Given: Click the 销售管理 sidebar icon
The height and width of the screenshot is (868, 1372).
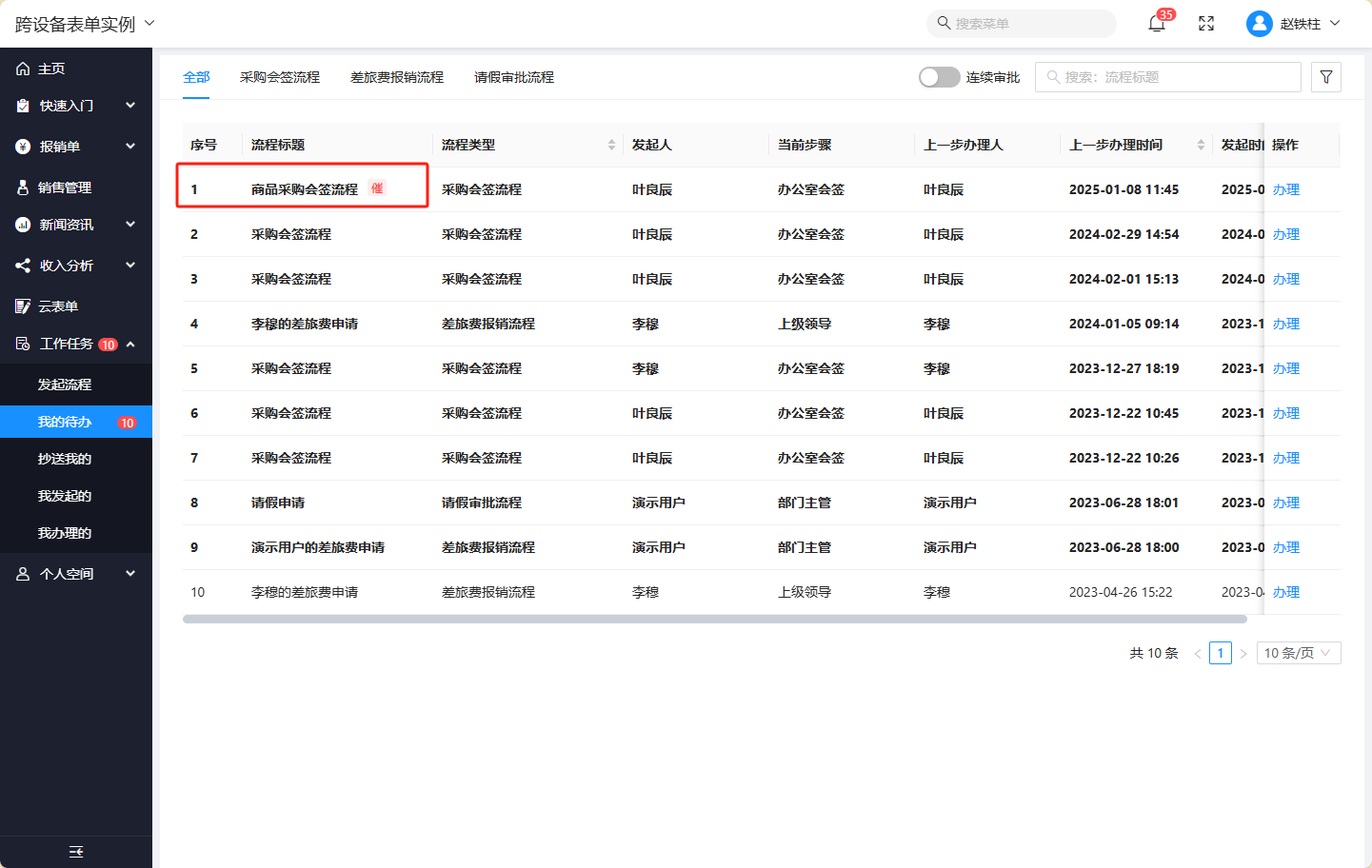Looking at the screenshot, I should [23, 187].
